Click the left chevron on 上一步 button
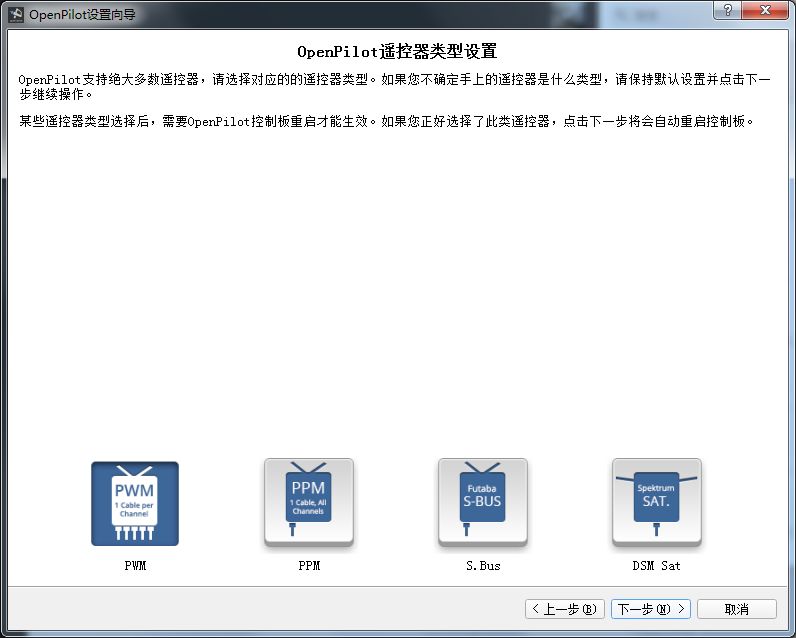The height and width of the screenshot is (638, 796). (x=536, y=609)
